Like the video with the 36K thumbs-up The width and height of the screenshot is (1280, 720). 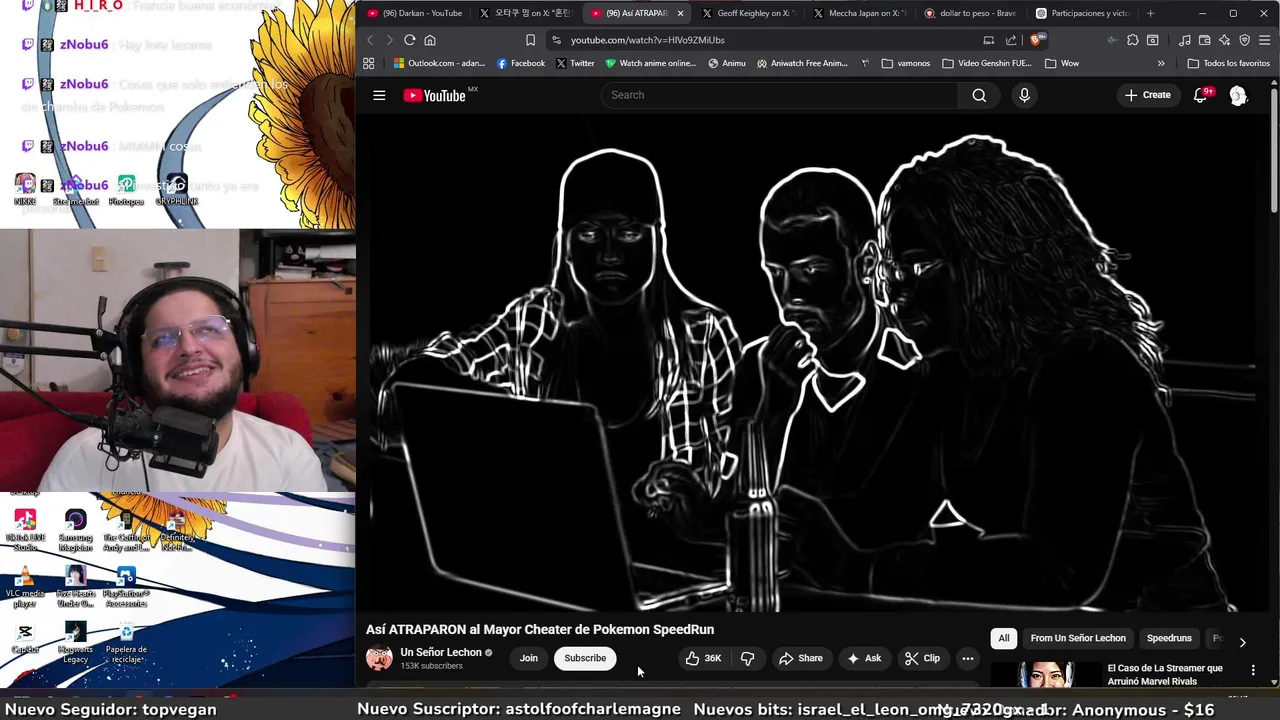tap(702, 658)
